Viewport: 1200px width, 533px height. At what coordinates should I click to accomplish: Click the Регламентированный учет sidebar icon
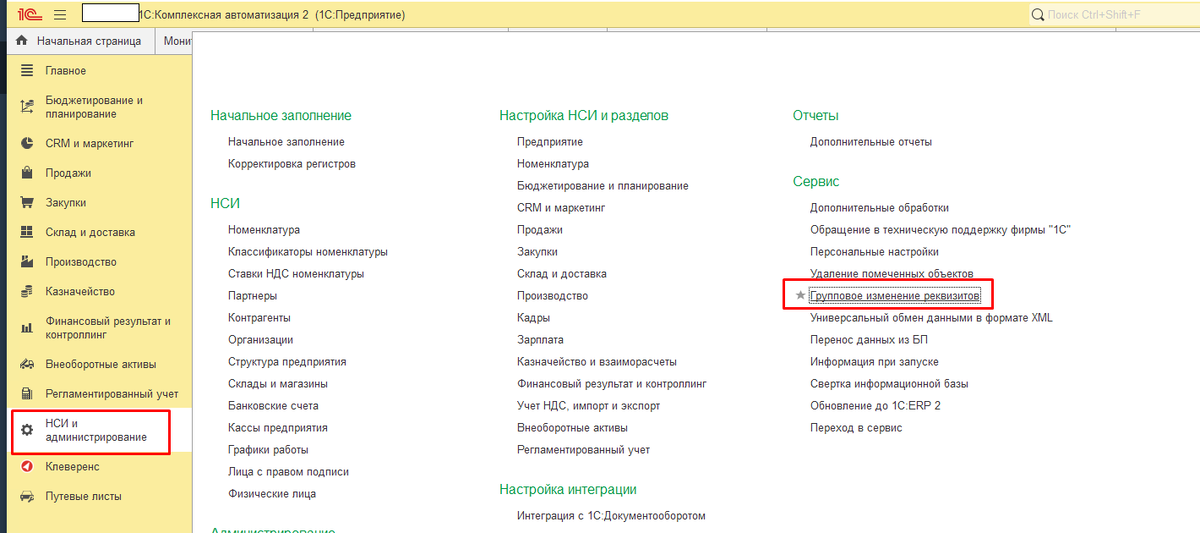[27, 394]
